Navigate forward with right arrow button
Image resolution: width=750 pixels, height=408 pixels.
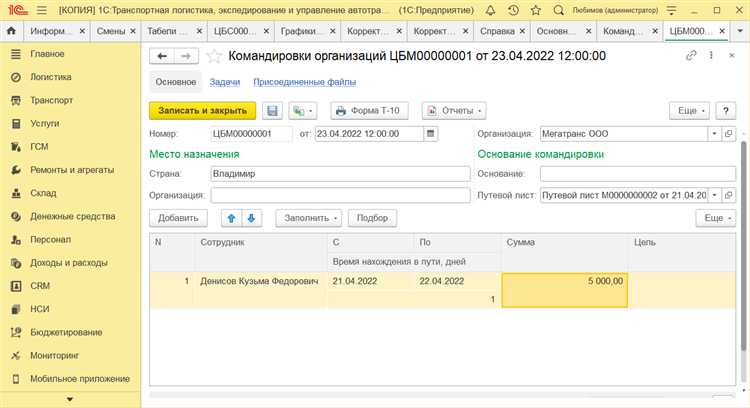[186, 56]
